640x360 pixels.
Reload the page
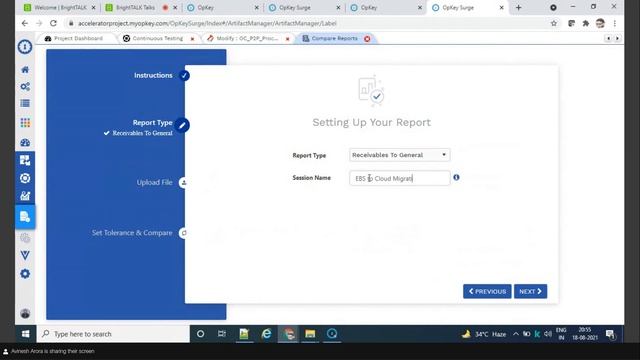[x=53, y=24]
